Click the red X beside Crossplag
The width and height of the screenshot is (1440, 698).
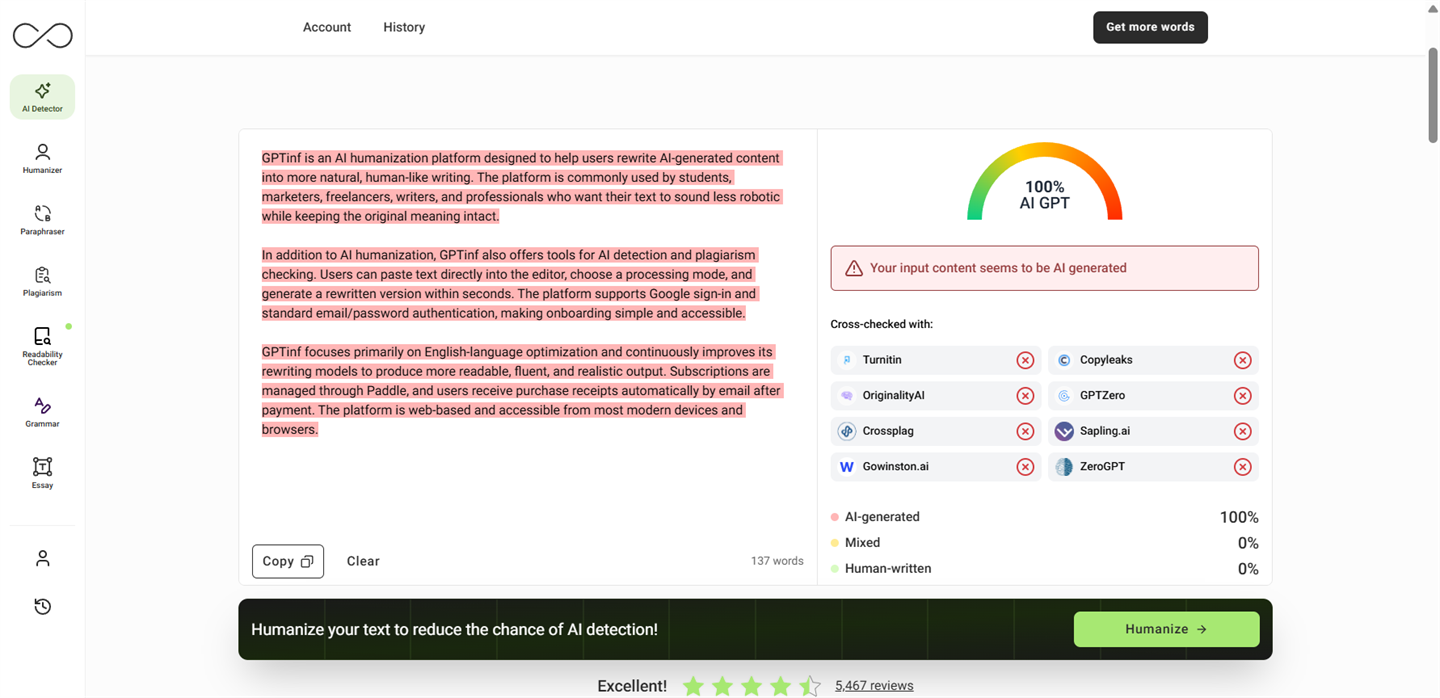click(1025, 431)
